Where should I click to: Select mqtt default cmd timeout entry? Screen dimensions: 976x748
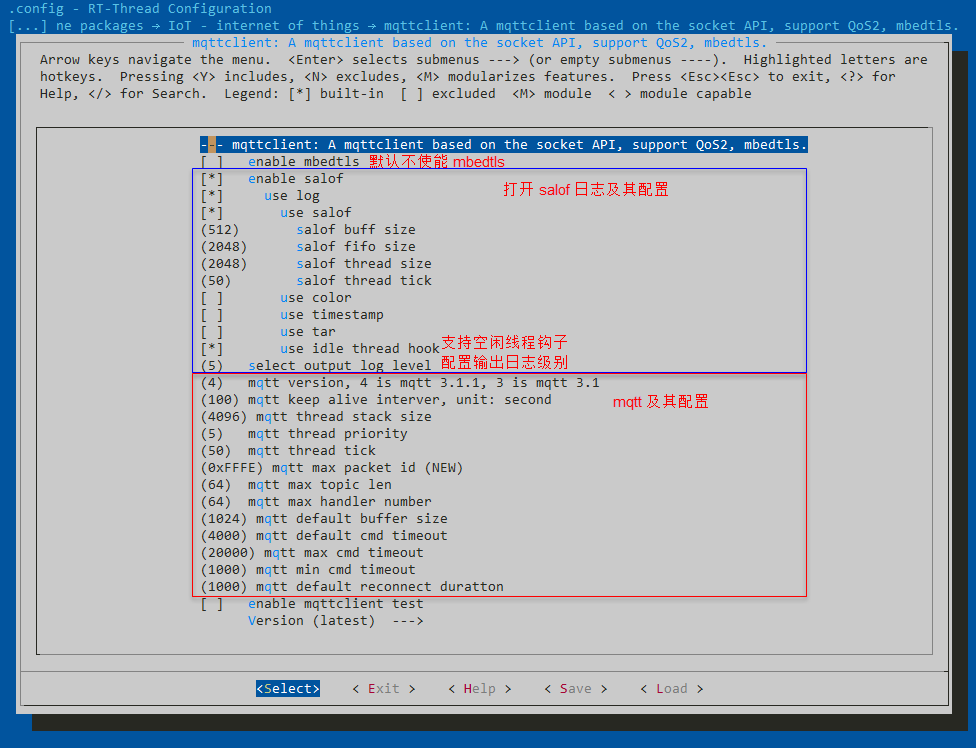click(x=324, y=536)
